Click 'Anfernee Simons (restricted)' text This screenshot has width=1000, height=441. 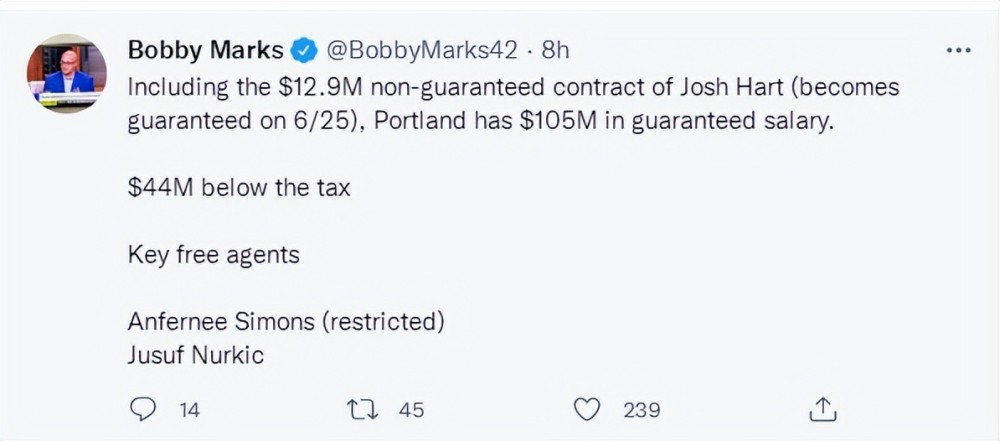[x=286, y=322]
